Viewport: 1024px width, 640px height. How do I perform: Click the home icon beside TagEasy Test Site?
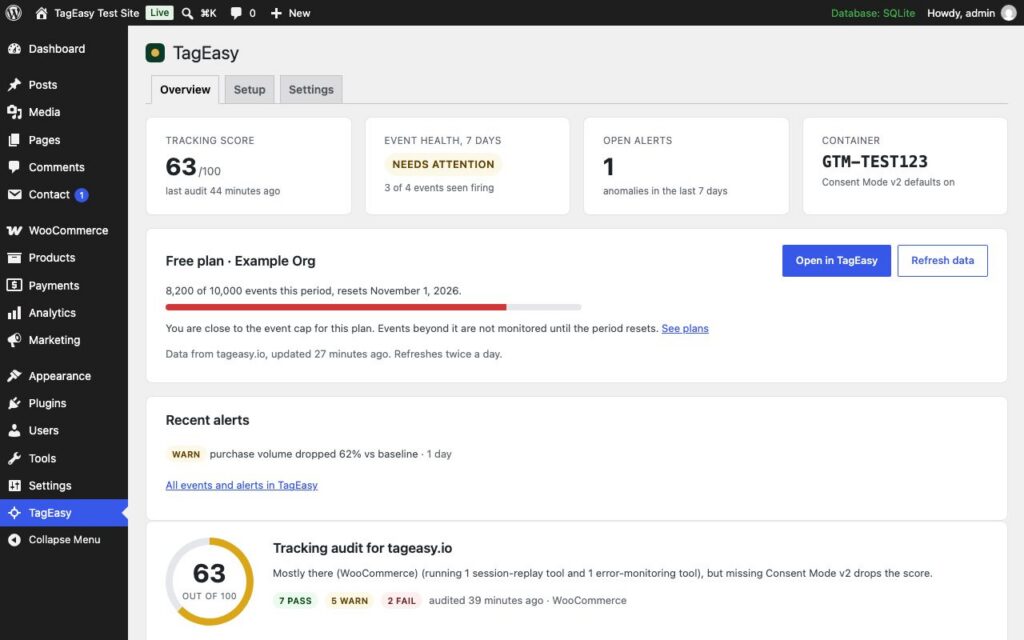[x=41, y=13]
